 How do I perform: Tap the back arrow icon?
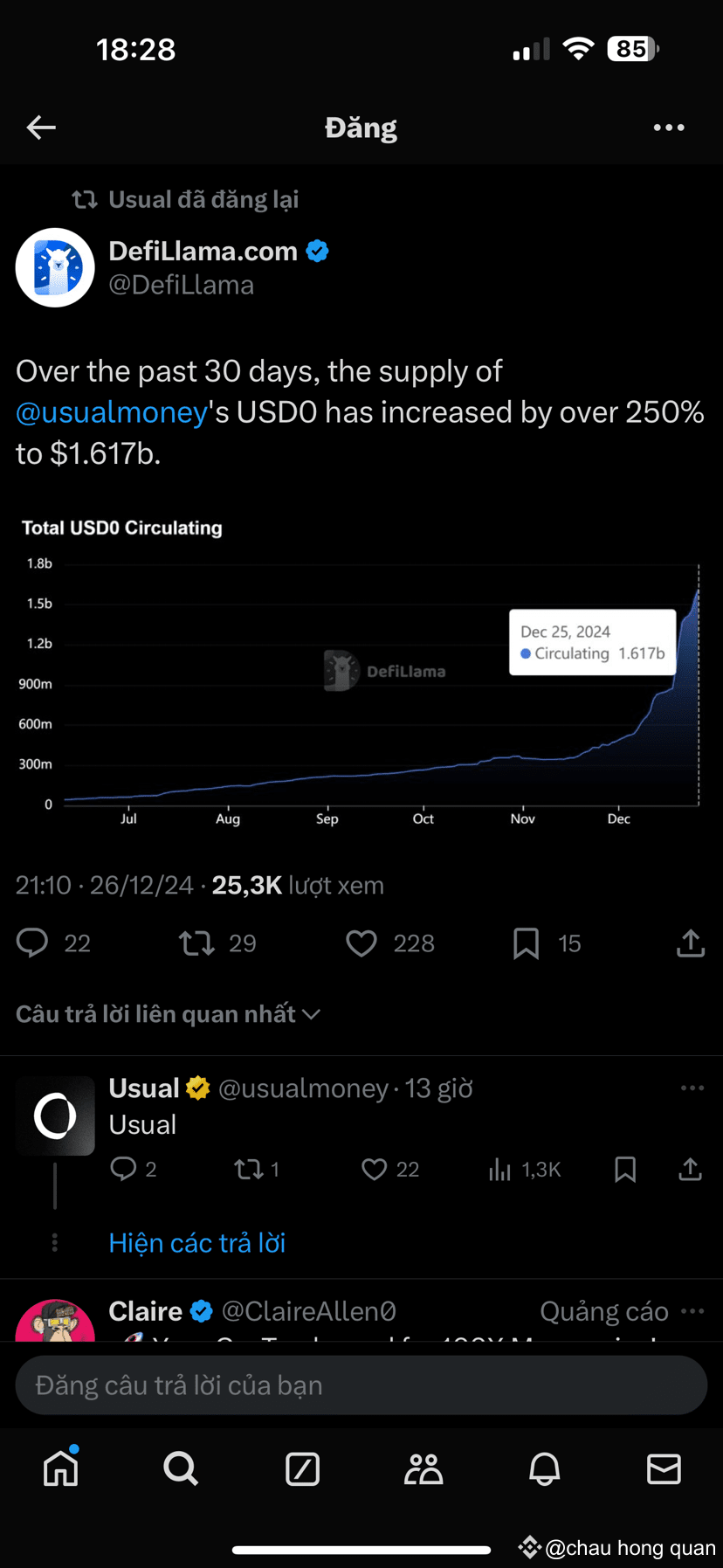tap(41, 128)
